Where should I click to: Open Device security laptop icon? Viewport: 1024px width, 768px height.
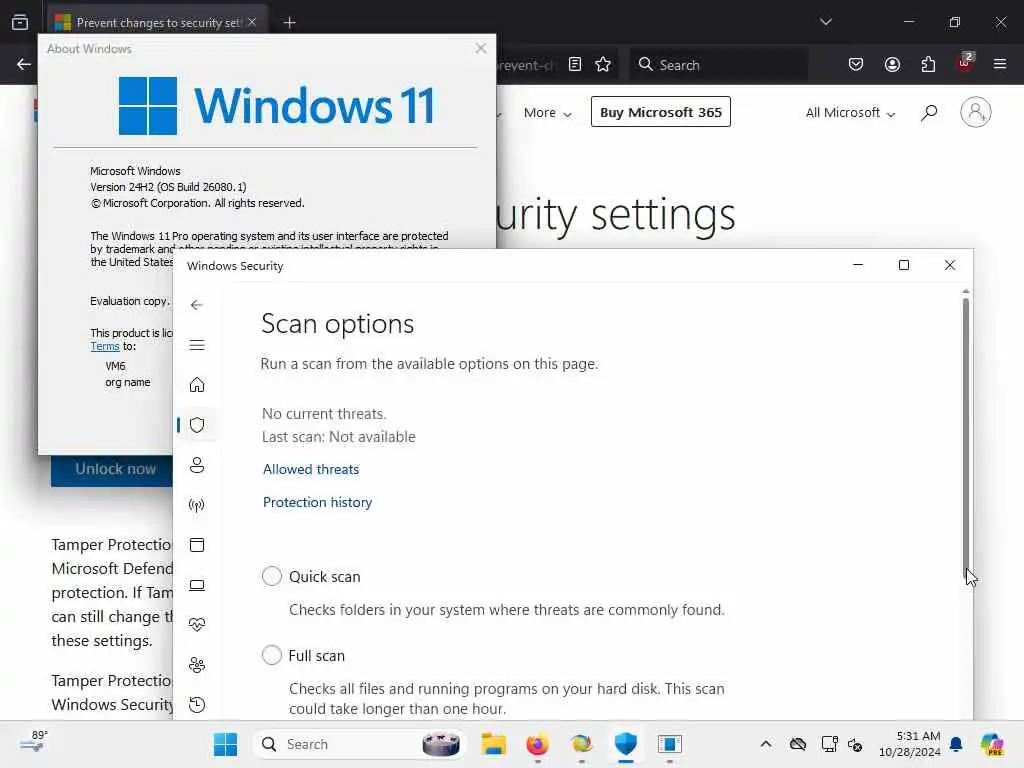pyautogui.click(x=197, y=585)
